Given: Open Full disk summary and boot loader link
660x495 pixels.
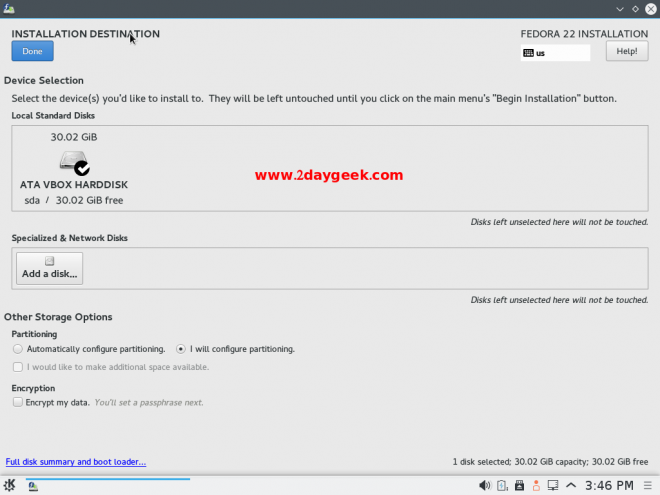Looking at the screenshot, I should coord(76,462).
